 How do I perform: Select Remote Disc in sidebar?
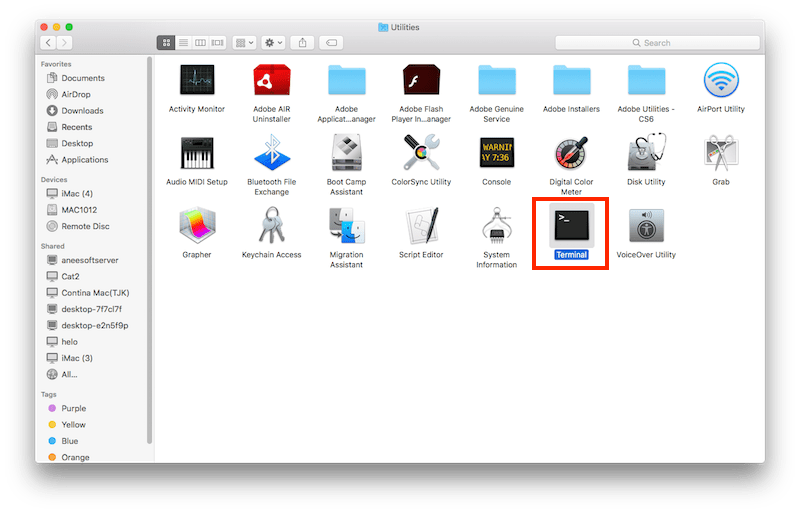[x=85, y=226]
